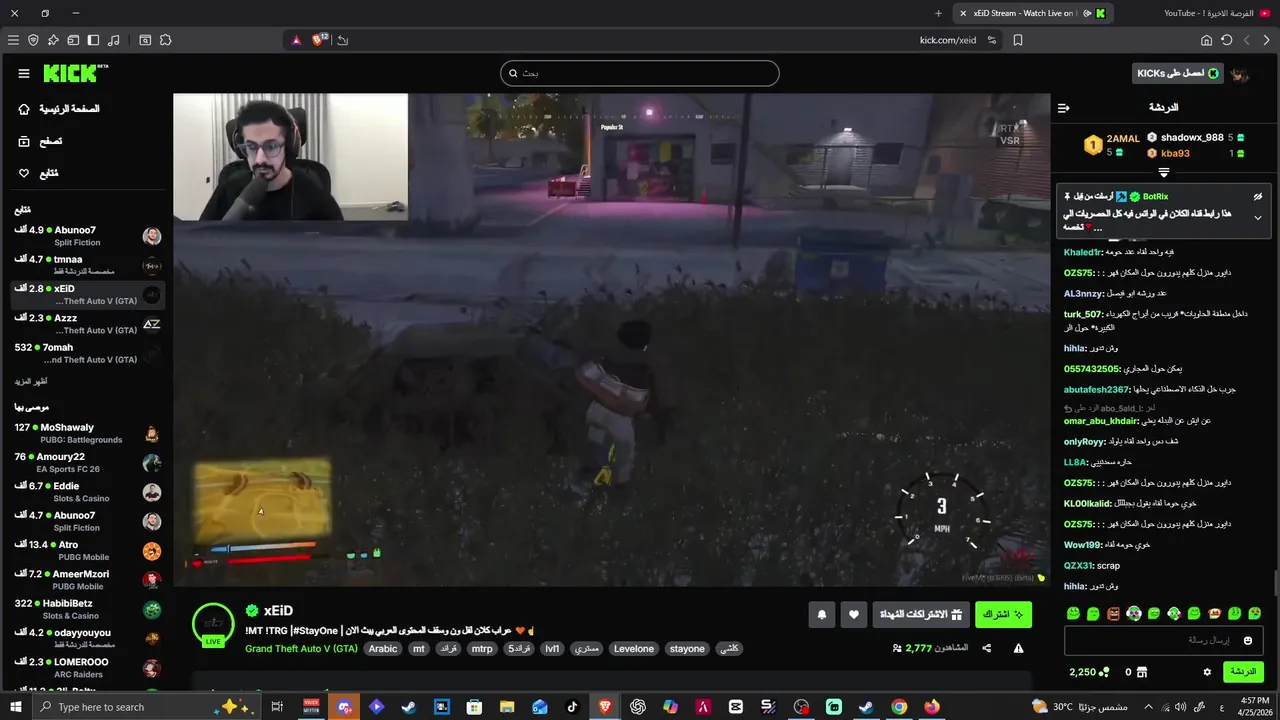The image size is (1280, 720).
Task: Hide the pinned message with eye icon
Action: point(1258,197)
